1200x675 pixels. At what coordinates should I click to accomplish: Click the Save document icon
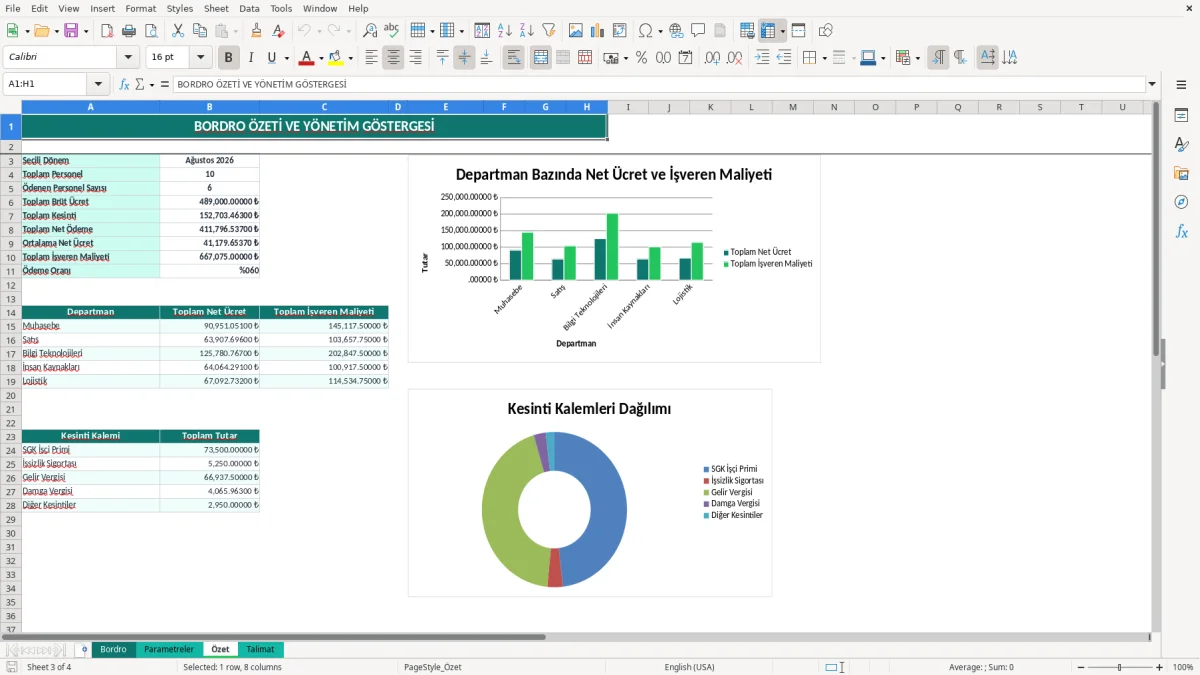tap(71, 31)
